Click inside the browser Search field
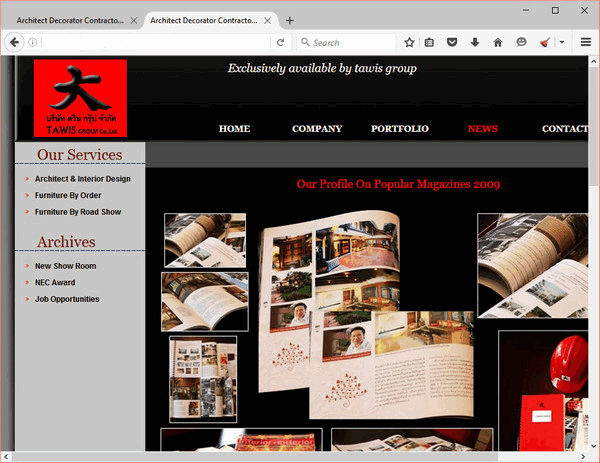Image resolution: width=600 pixels, height=463 pixels. 350,42
